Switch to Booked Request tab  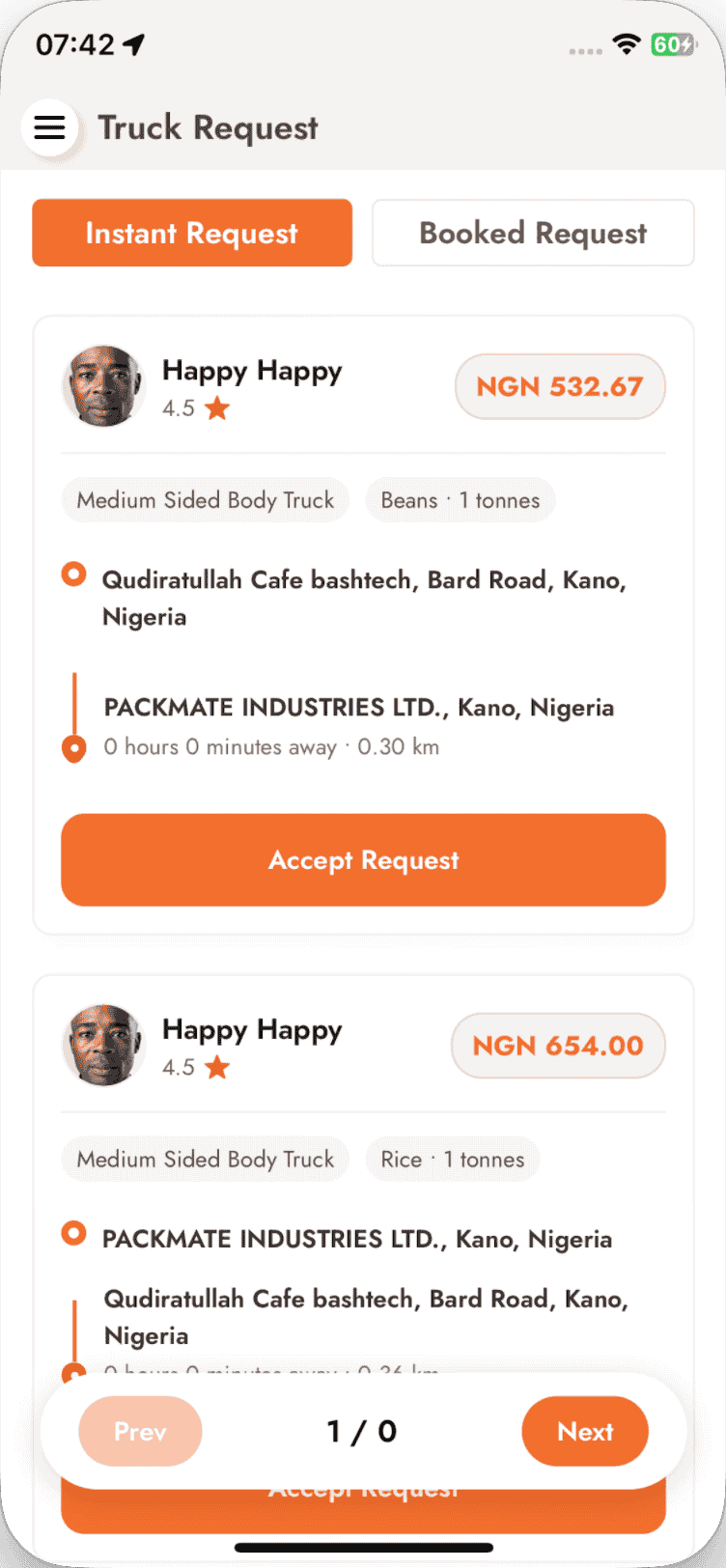tap(533, 233)
